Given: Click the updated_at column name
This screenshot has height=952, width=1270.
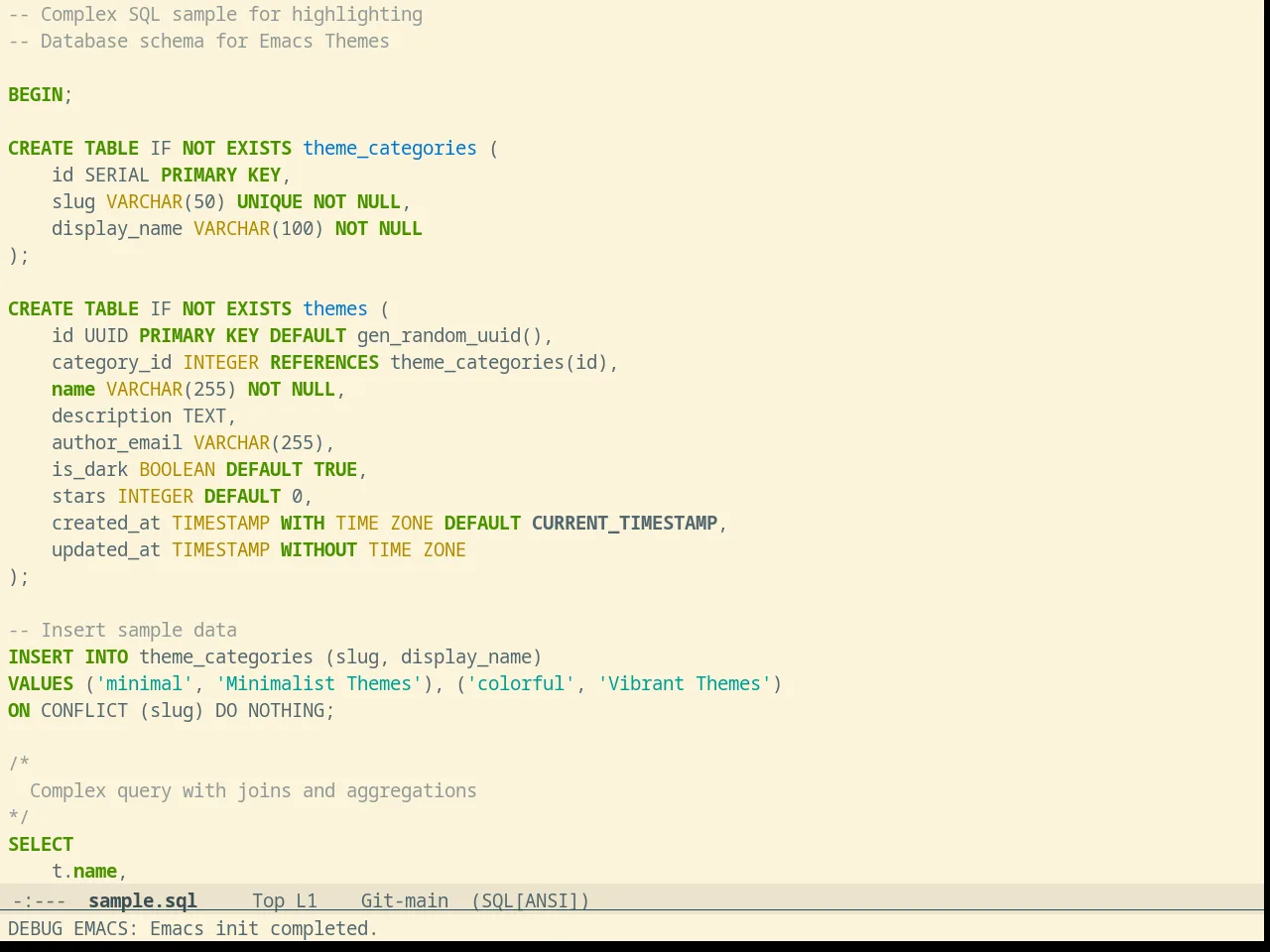Looking at the screenshot, I should coord(106,549).
